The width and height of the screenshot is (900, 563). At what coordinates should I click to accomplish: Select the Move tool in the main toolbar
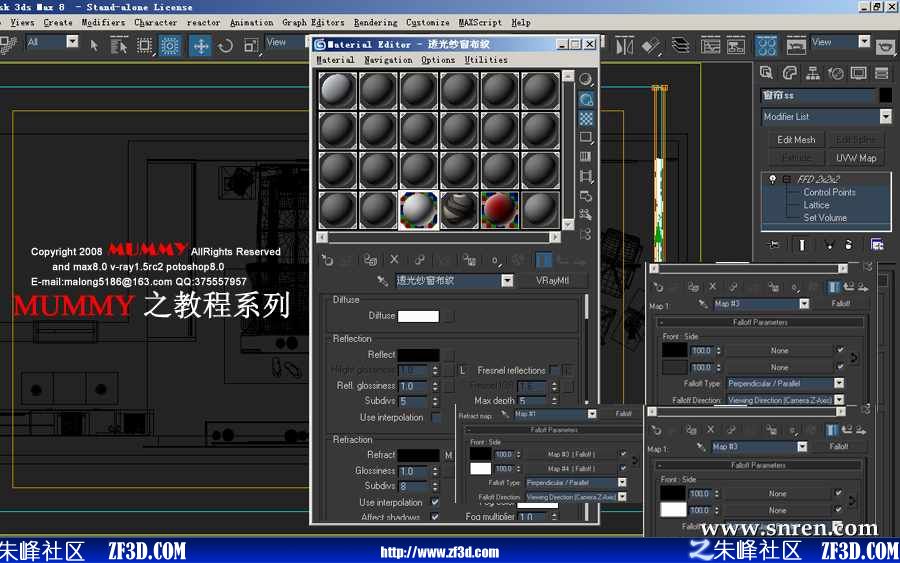[x=200, y=46]
